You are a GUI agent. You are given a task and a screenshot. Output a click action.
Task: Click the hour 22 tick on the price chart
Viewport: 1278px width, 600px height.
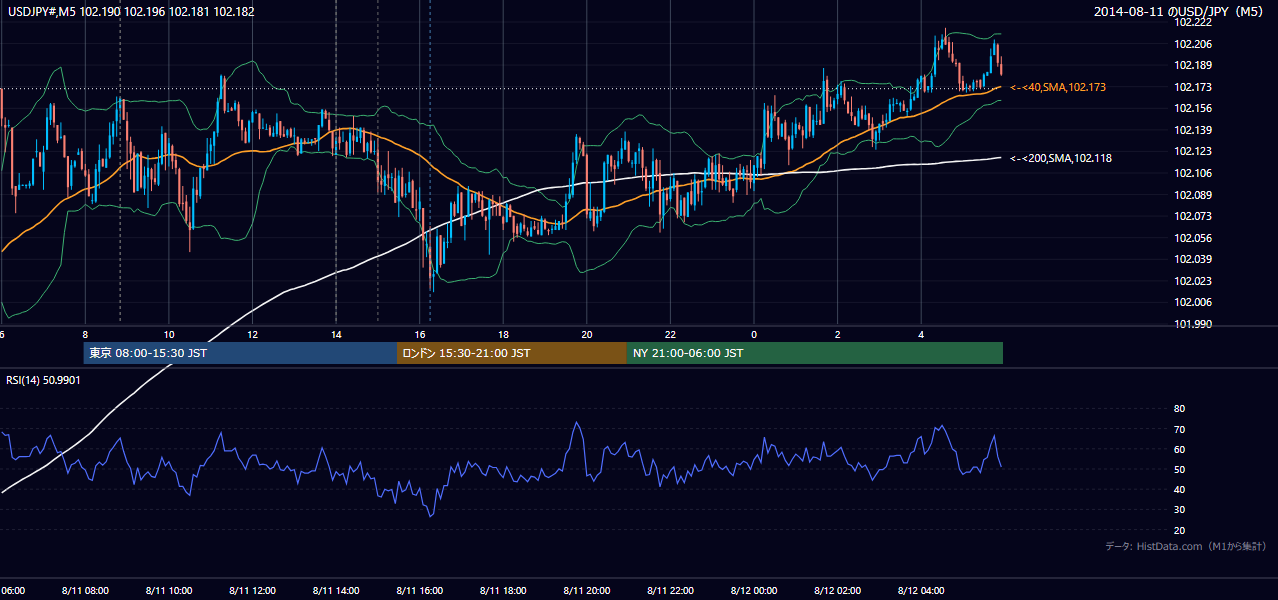click(x=670, y=335)
